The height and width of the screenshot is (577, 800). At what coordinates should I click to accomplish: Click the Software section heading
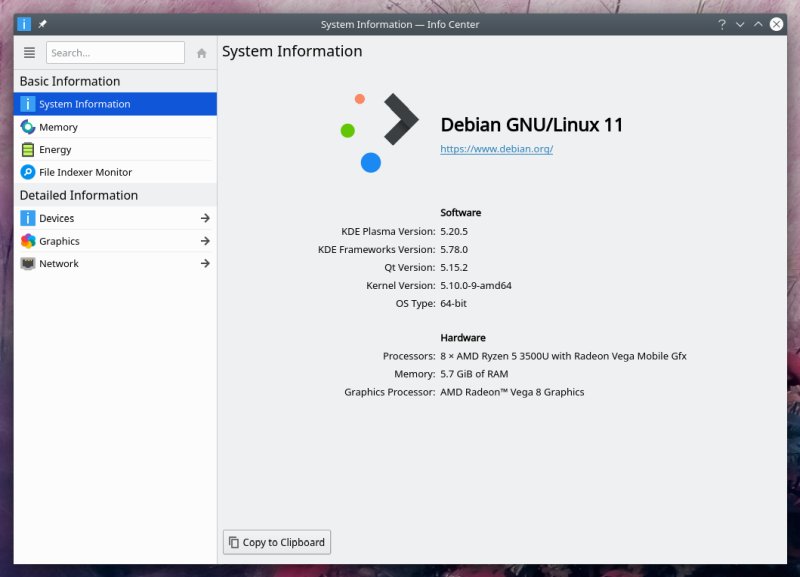point(461,213)
